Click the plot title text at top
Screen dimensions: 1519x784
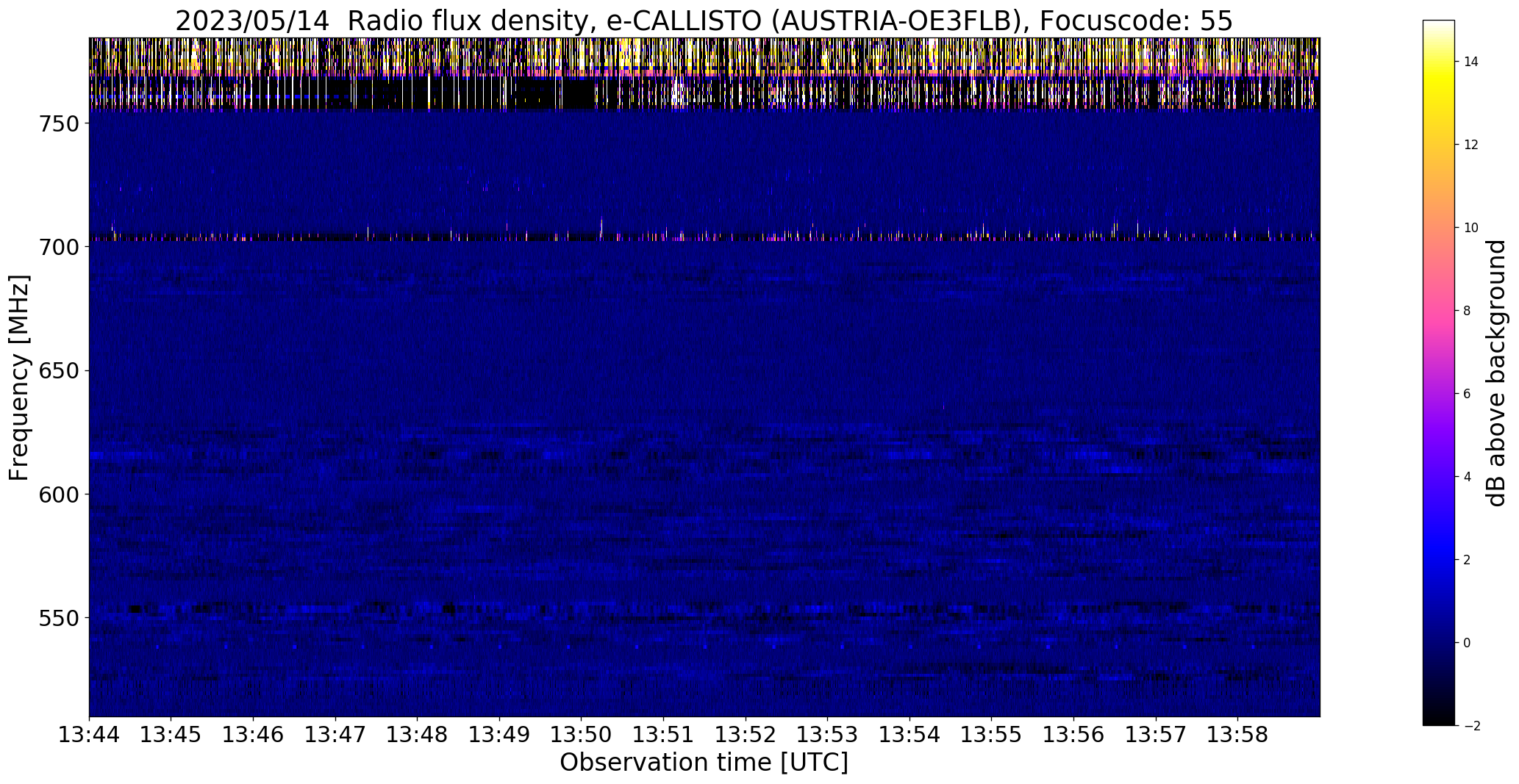point(704,21)
